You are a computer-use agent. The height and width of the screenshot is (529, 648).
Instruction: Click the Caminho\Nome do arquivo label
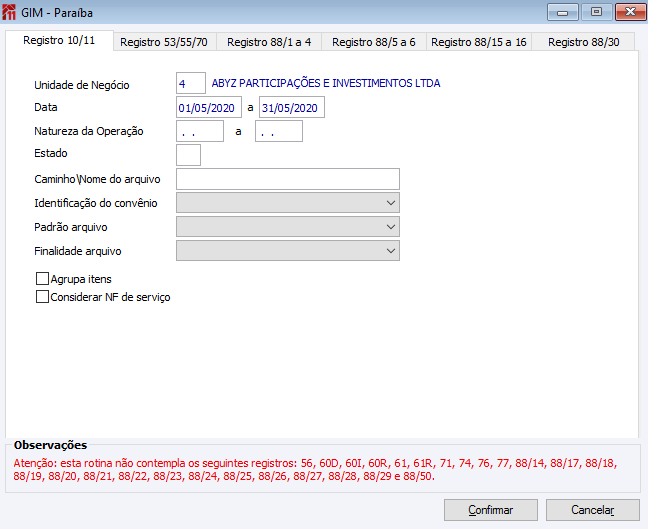[98, 179]
